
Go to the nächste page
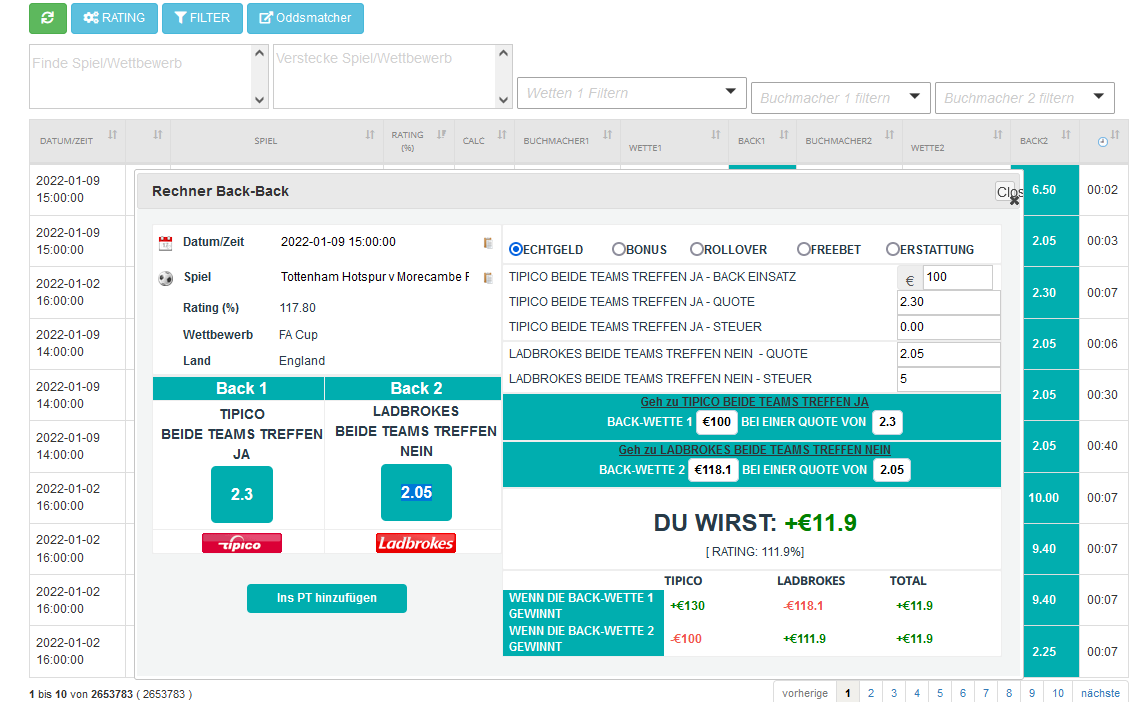(x=1100, y=693)
